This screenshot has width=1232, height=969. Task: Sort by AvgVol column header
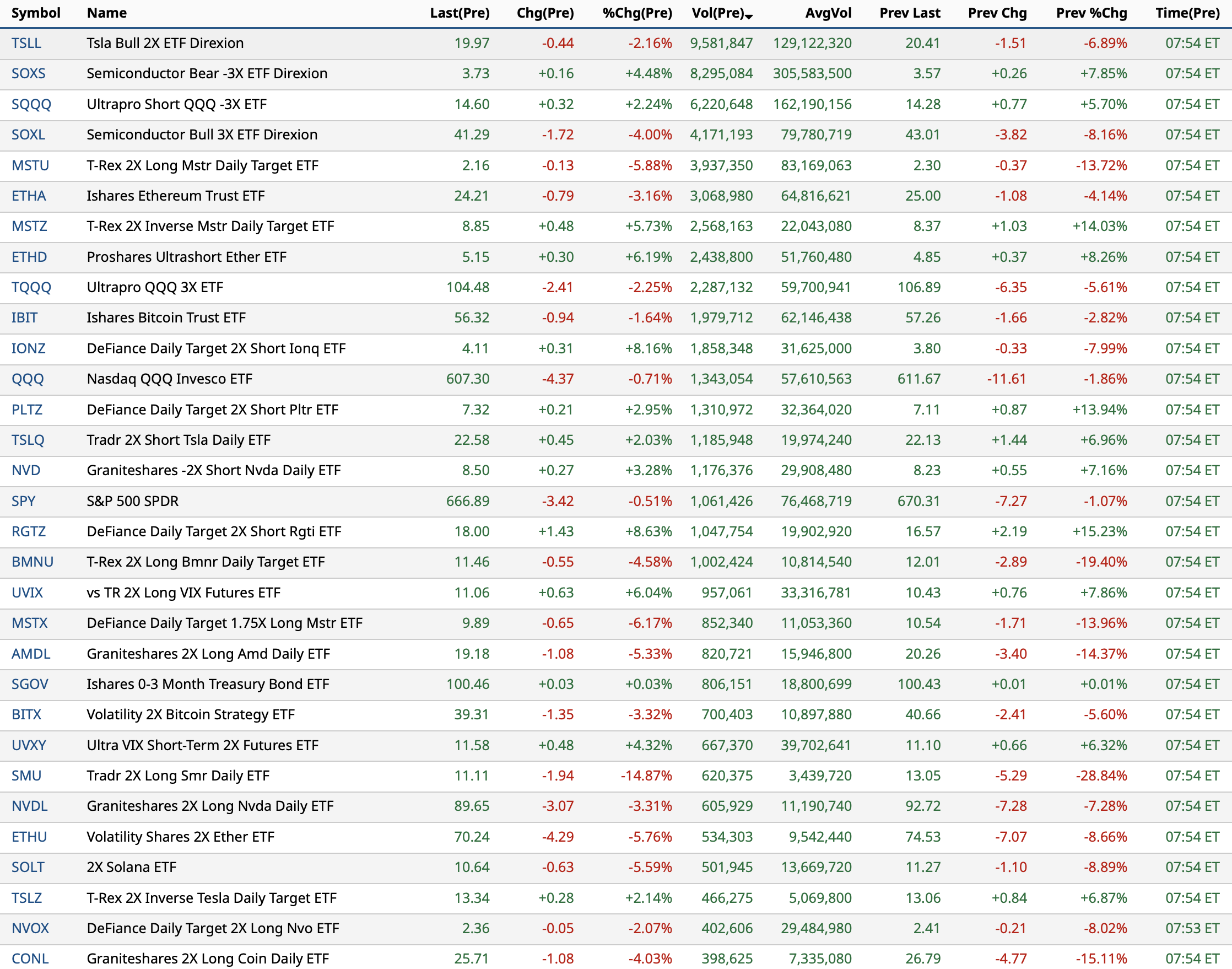coord(828,13)
